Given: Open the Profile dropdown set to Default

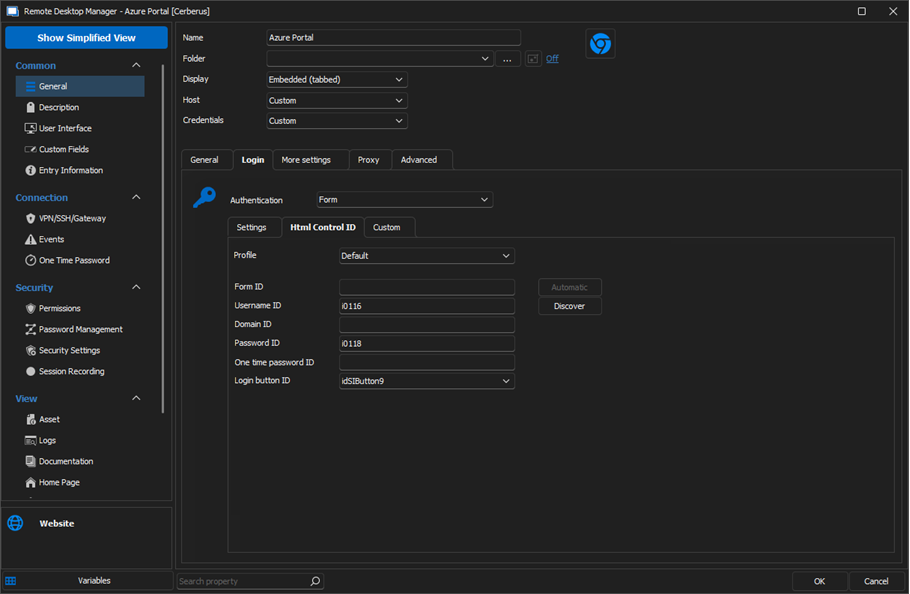Looking at the screenshot, I should (x=427, y=256).
